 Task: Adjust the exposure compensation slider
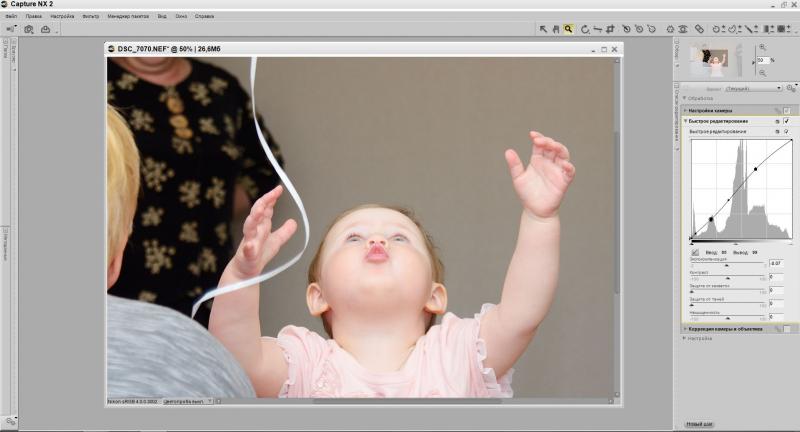(727, 265)
